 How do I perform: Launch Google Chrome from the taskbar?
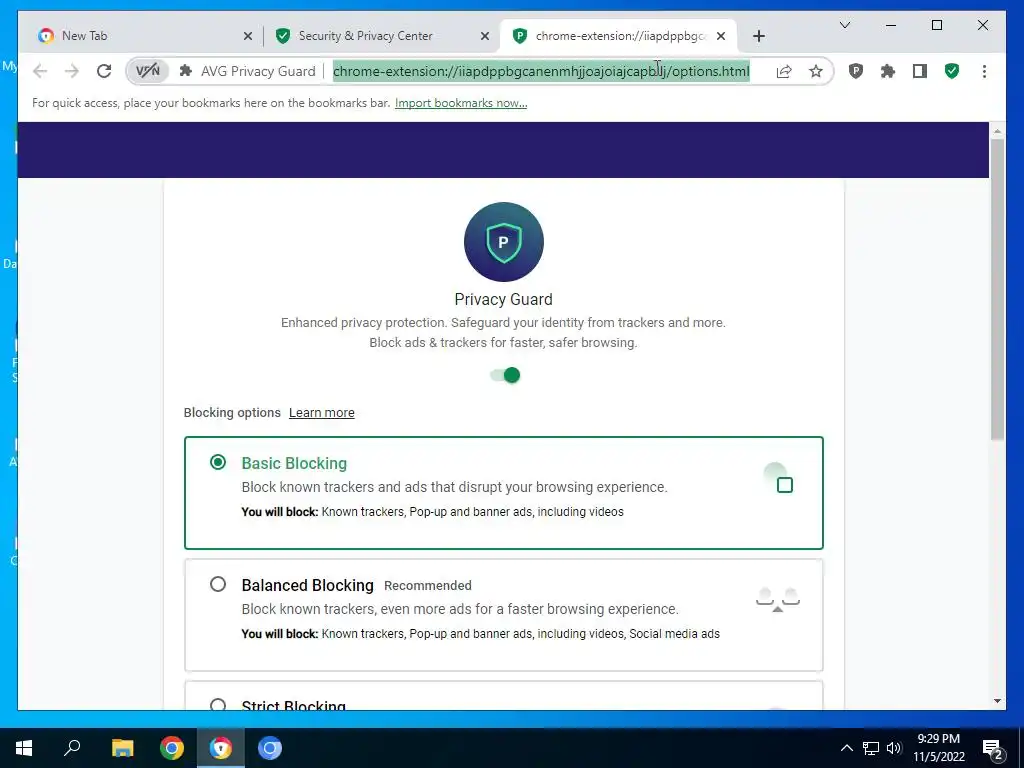[172, 748]
